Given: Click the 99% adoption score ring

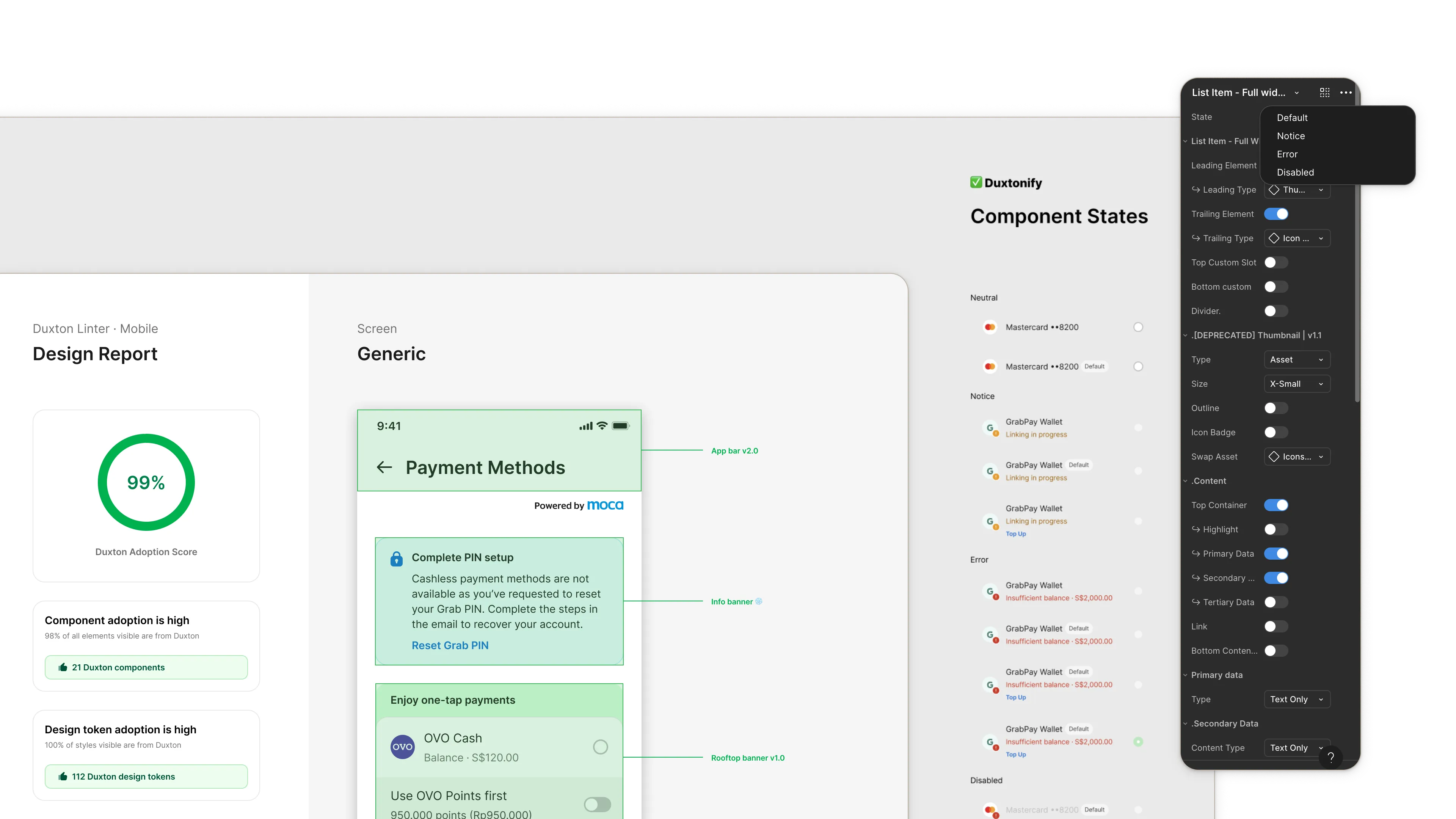Looking at the screenshot, I should (146, 482).
